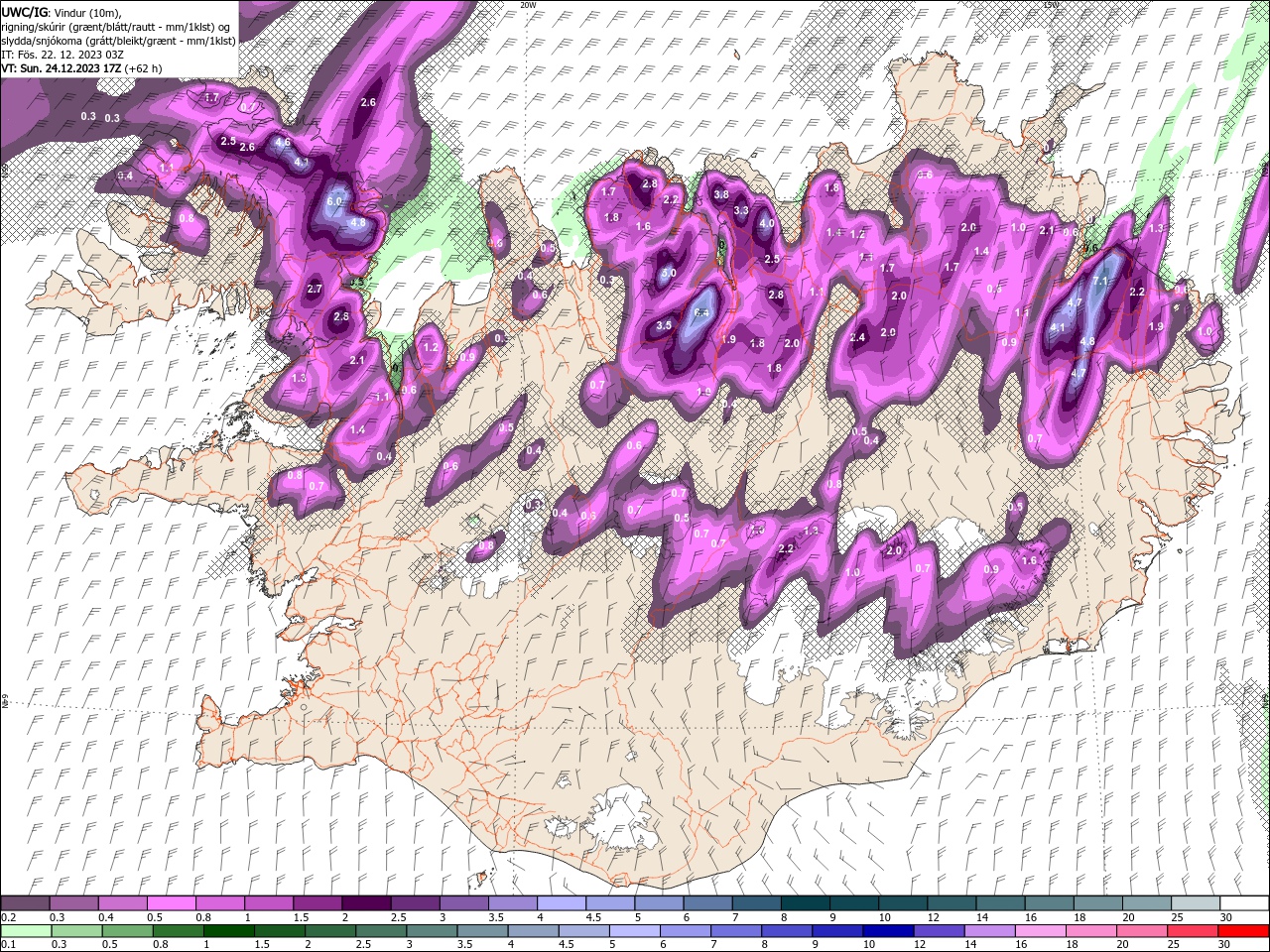Image resolution: width=1270 pixels, height=952 pixels.
Task: Select the darkest green 1–1.5 swatch, lower scale
Action: click(229, 931)
